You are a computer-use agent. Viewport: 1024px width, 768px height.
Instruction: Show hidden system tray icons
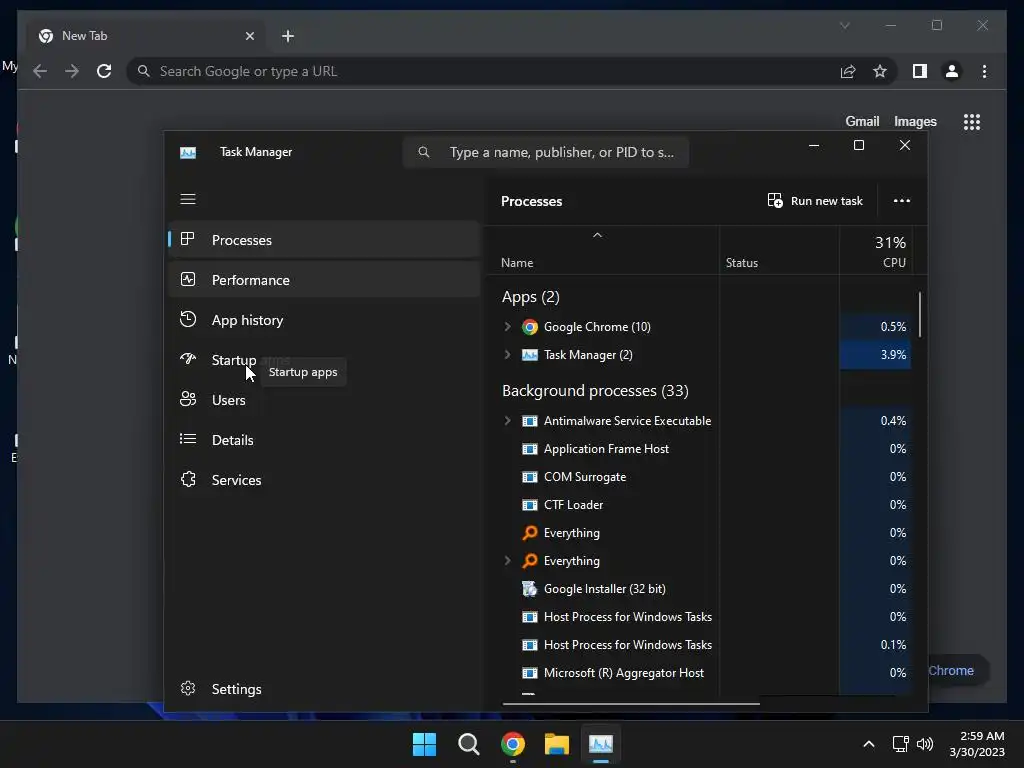point(869,744)
